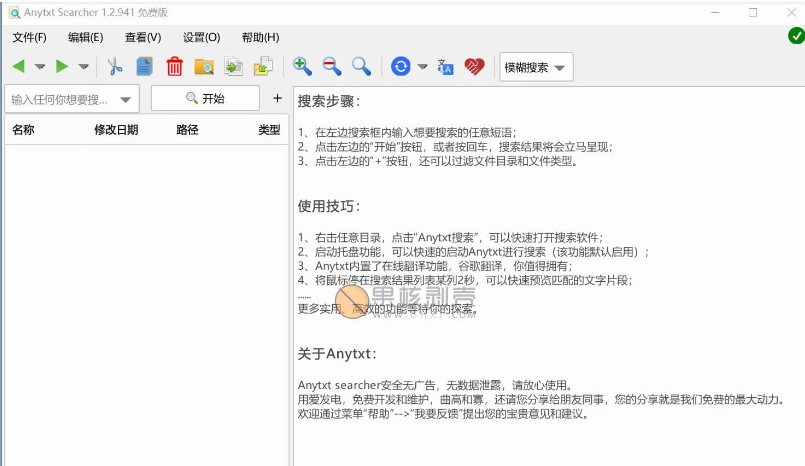The height and width of the screenshot is (466, 805).
Task: Click the open folder location icon
Action: [x=204, y=67]
